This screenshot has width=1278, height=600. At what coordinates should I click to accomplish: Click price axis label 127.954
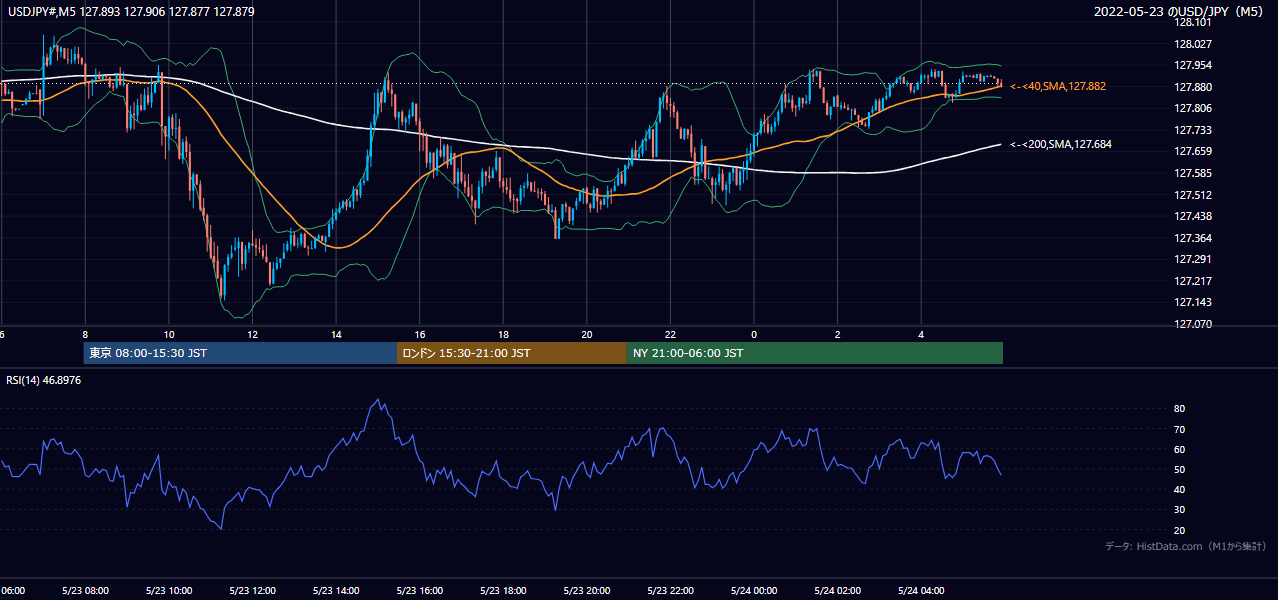1193,65
